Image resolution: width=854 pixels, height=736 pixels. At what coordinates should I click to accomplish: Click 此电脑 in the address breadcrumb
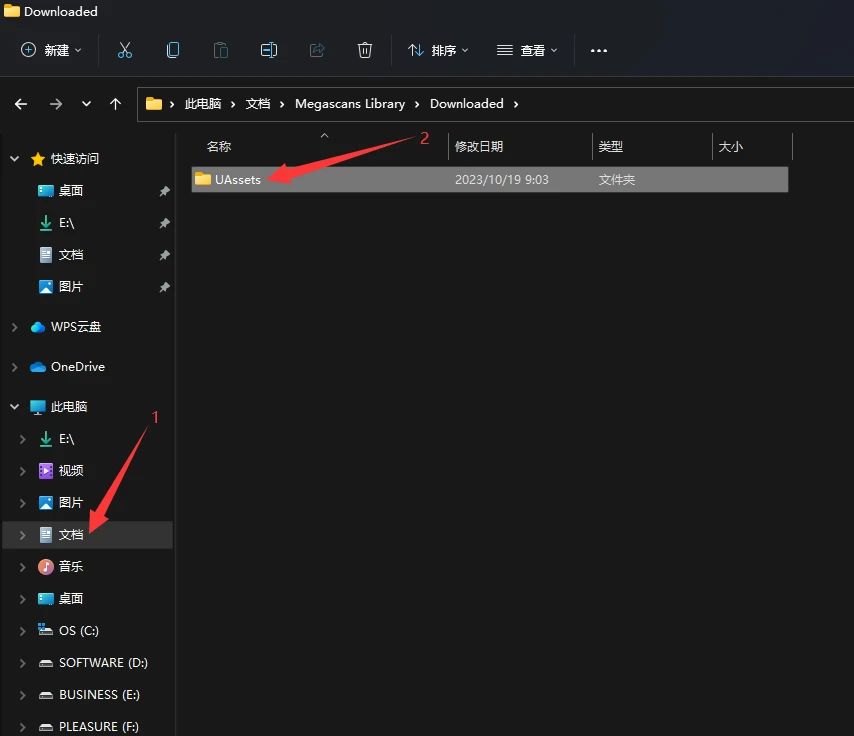pos(203,104)
